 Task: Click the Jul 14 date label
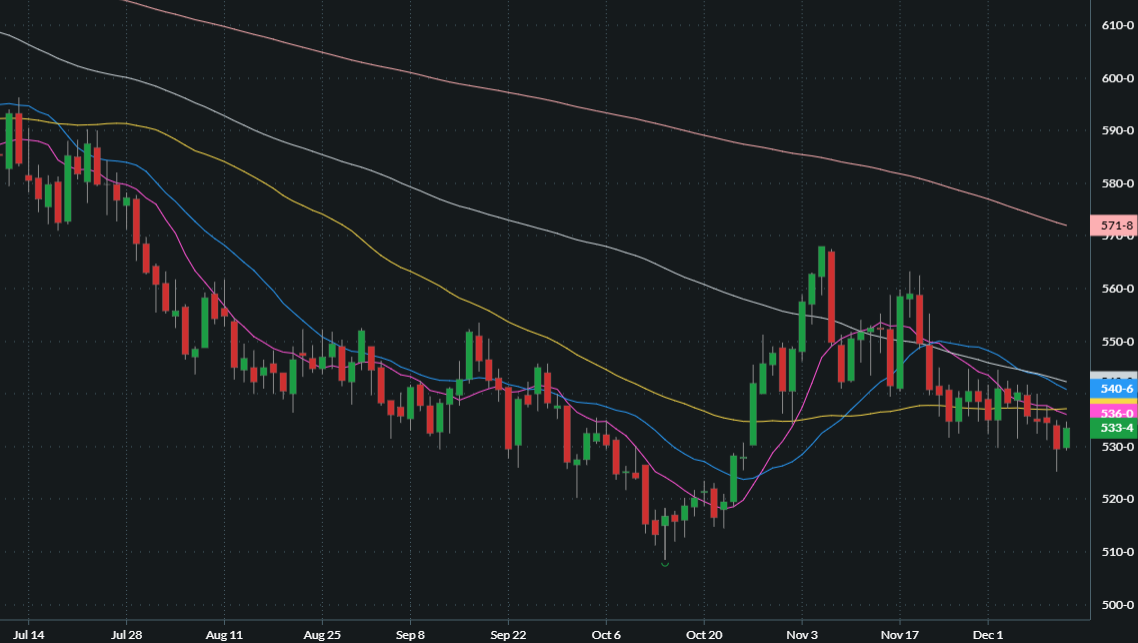[27, 634]
